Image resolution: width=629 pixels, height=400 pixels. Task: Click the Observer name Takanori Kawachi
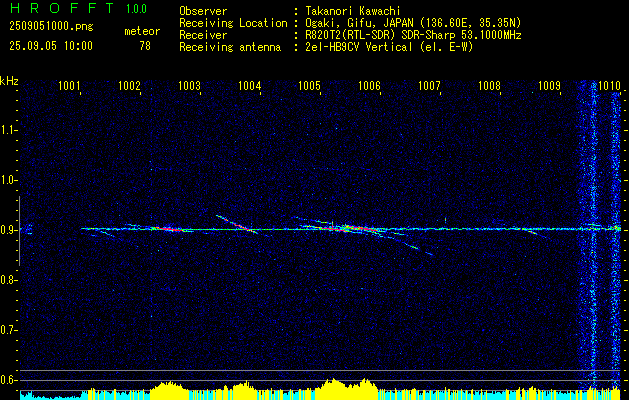pyautogui.click(x=353, y=11)
